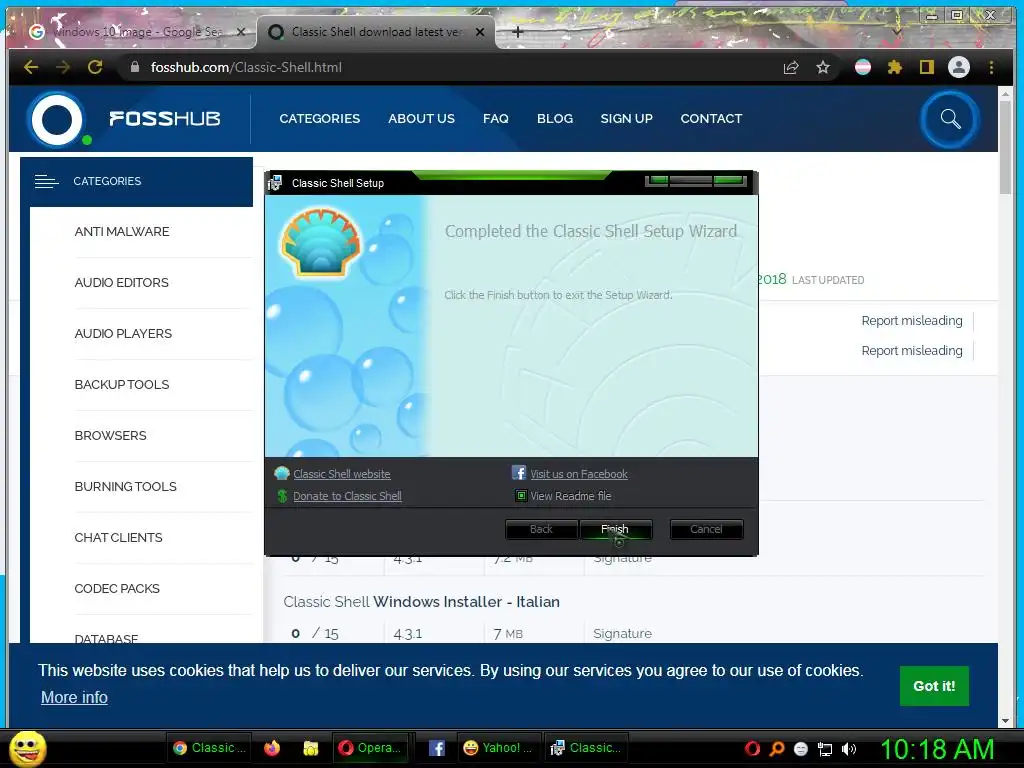The height and width of the screenshot is (768, 1024).
Task: Click Classic Shell Windows Installer - Italian download
Action: tap(421, 601)
